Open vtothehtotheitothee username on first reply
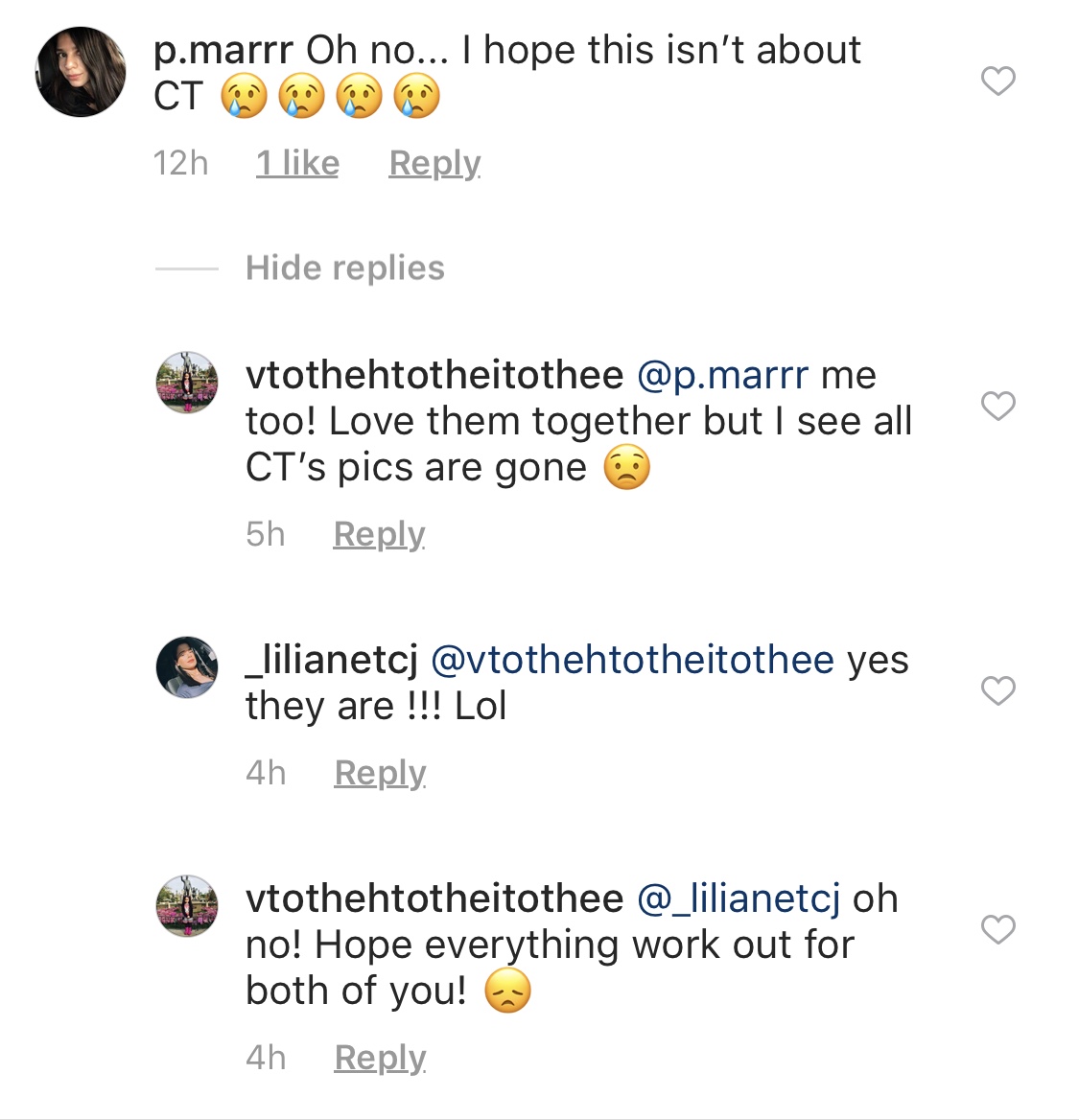 point(434,375)
